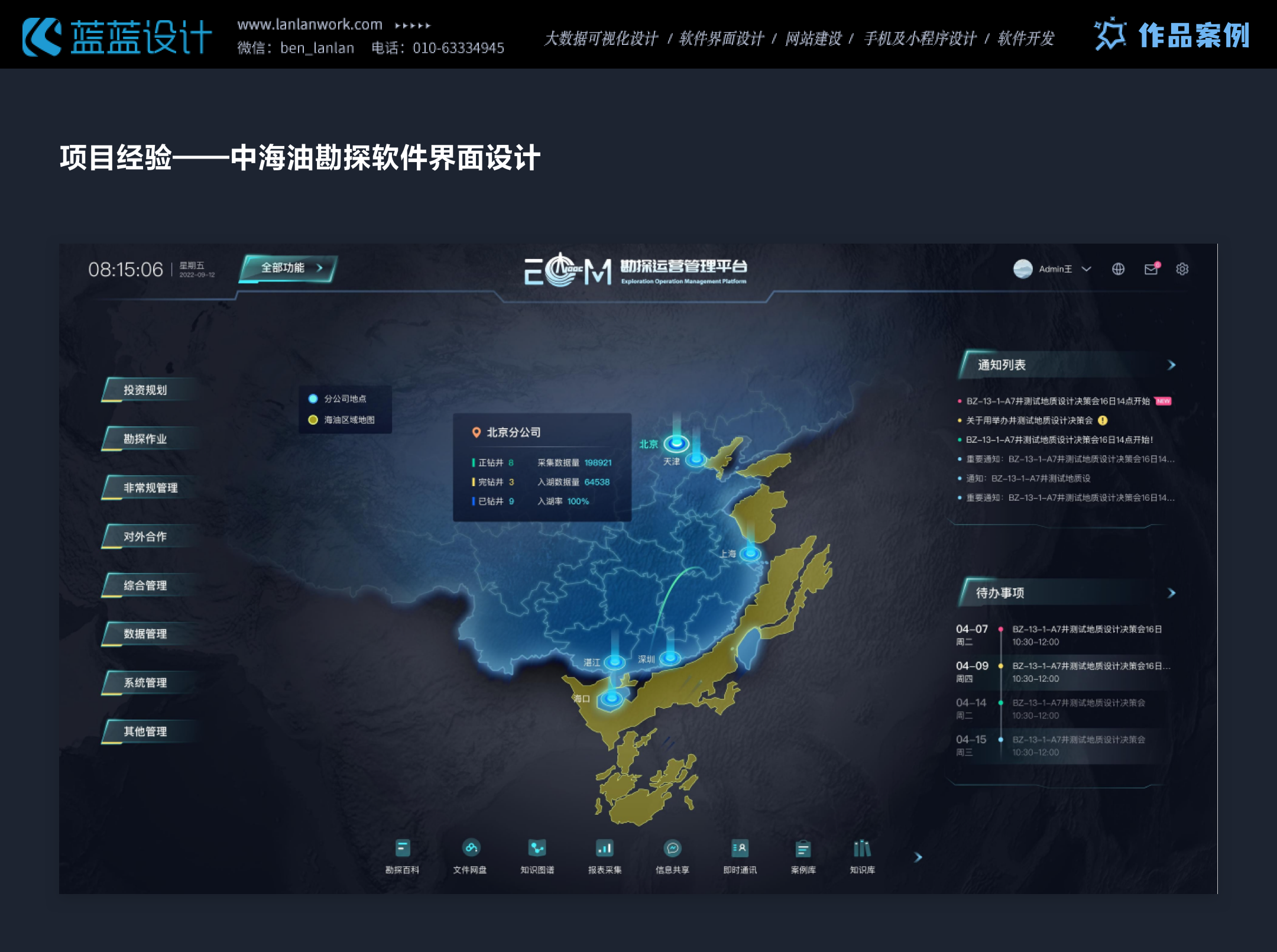
Task: Click the 上海 map location marker
Action: 750,553
